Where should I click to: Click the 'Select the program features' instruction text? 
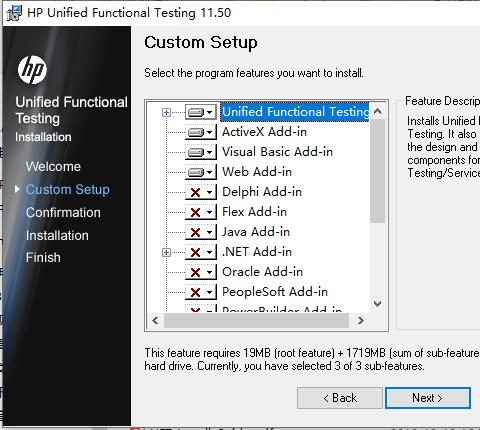[254, 73]
